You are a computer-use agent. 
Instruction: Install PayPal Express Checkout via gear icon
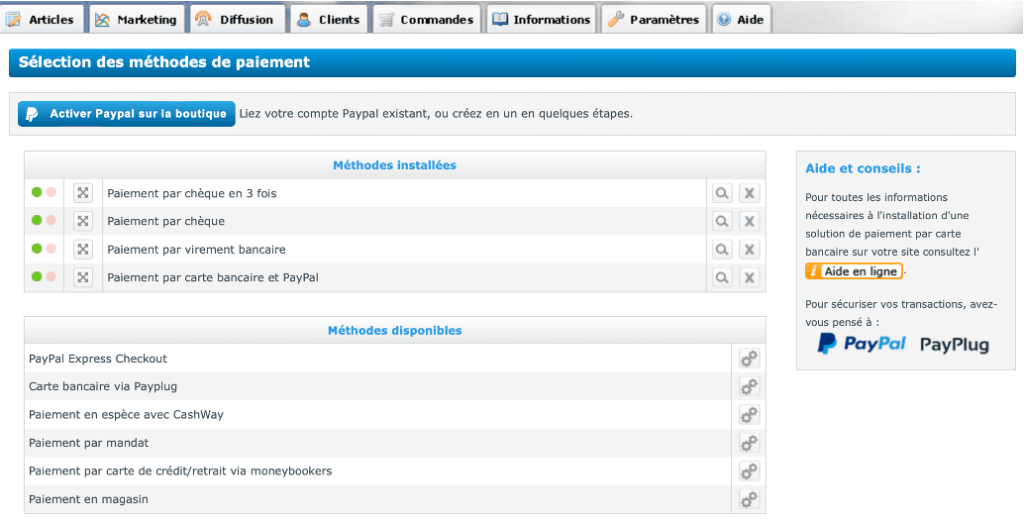[x=748, y=359]
